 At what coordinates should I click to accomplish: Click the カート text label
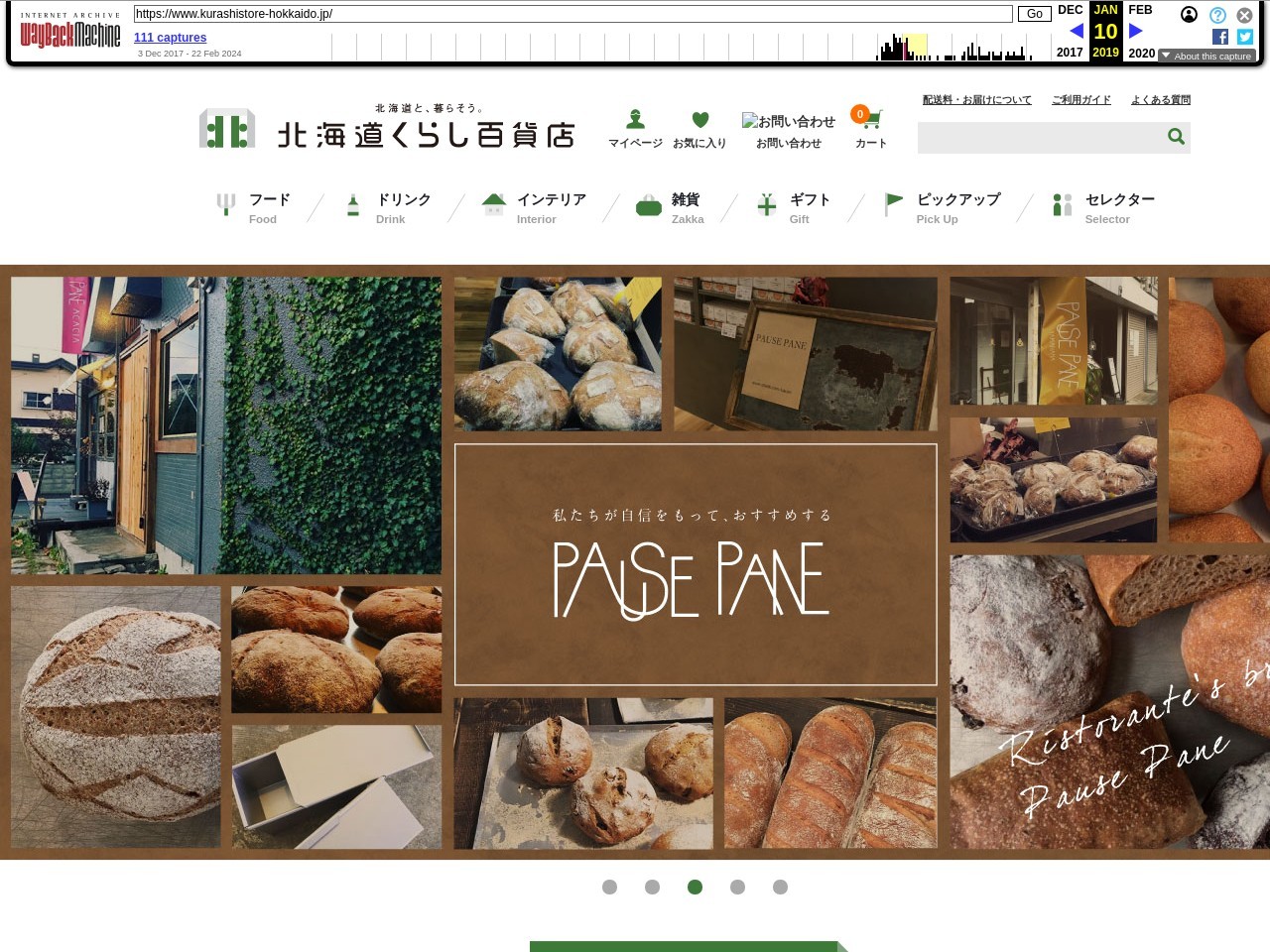(x=871, y=143)
